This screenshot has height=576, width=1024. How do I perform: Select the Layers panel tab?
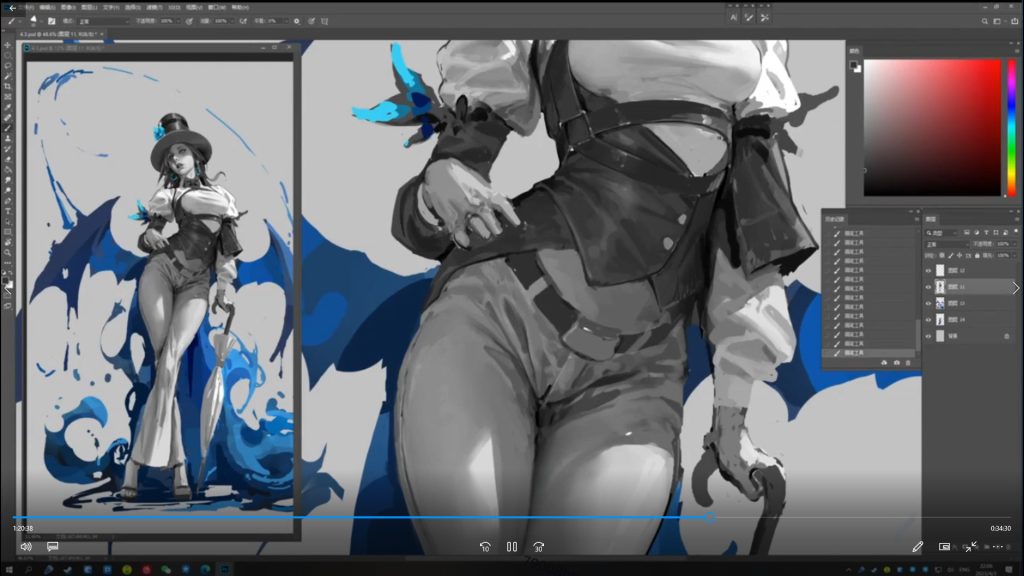pos(930,218)
